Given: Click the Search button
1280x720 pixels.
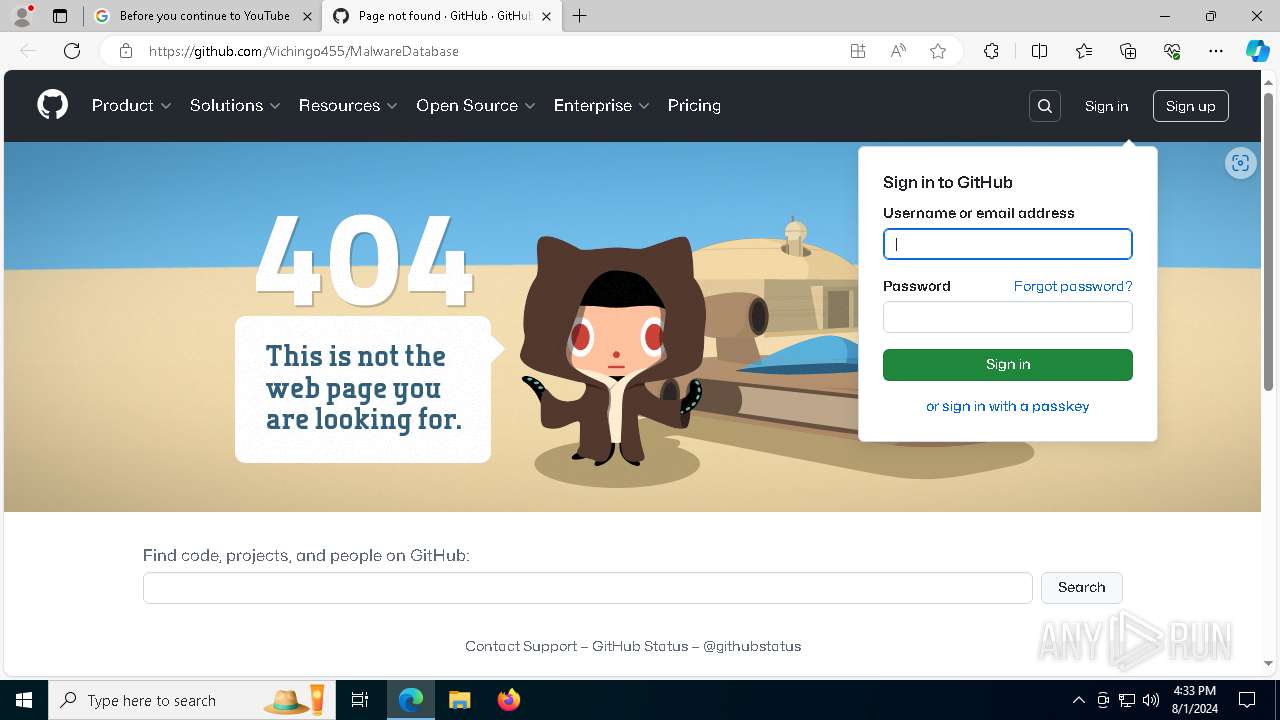Looking at the screenshot, I should (1082, 588).
